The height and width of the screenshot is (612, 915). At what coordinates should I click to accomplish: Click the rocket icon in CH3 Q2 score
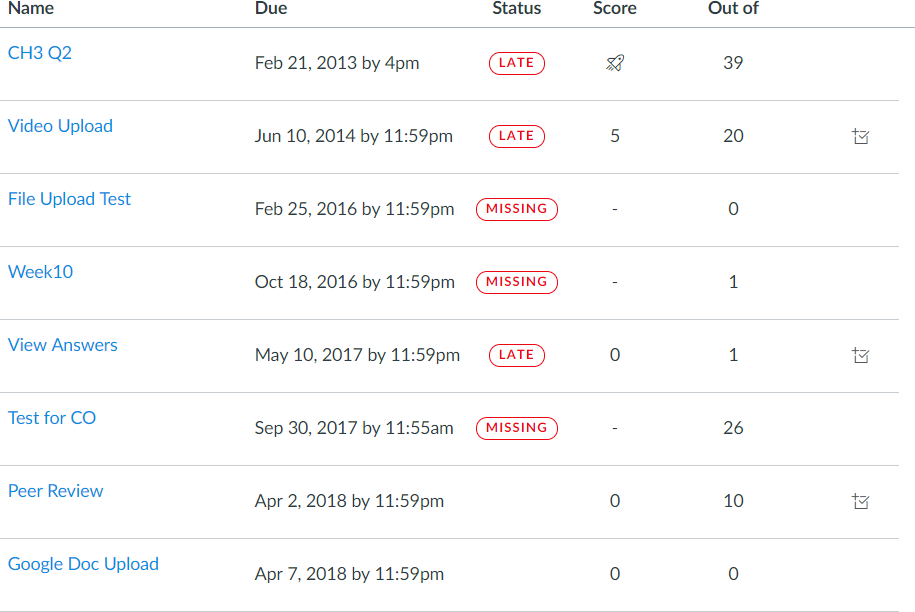pos(615,63)
